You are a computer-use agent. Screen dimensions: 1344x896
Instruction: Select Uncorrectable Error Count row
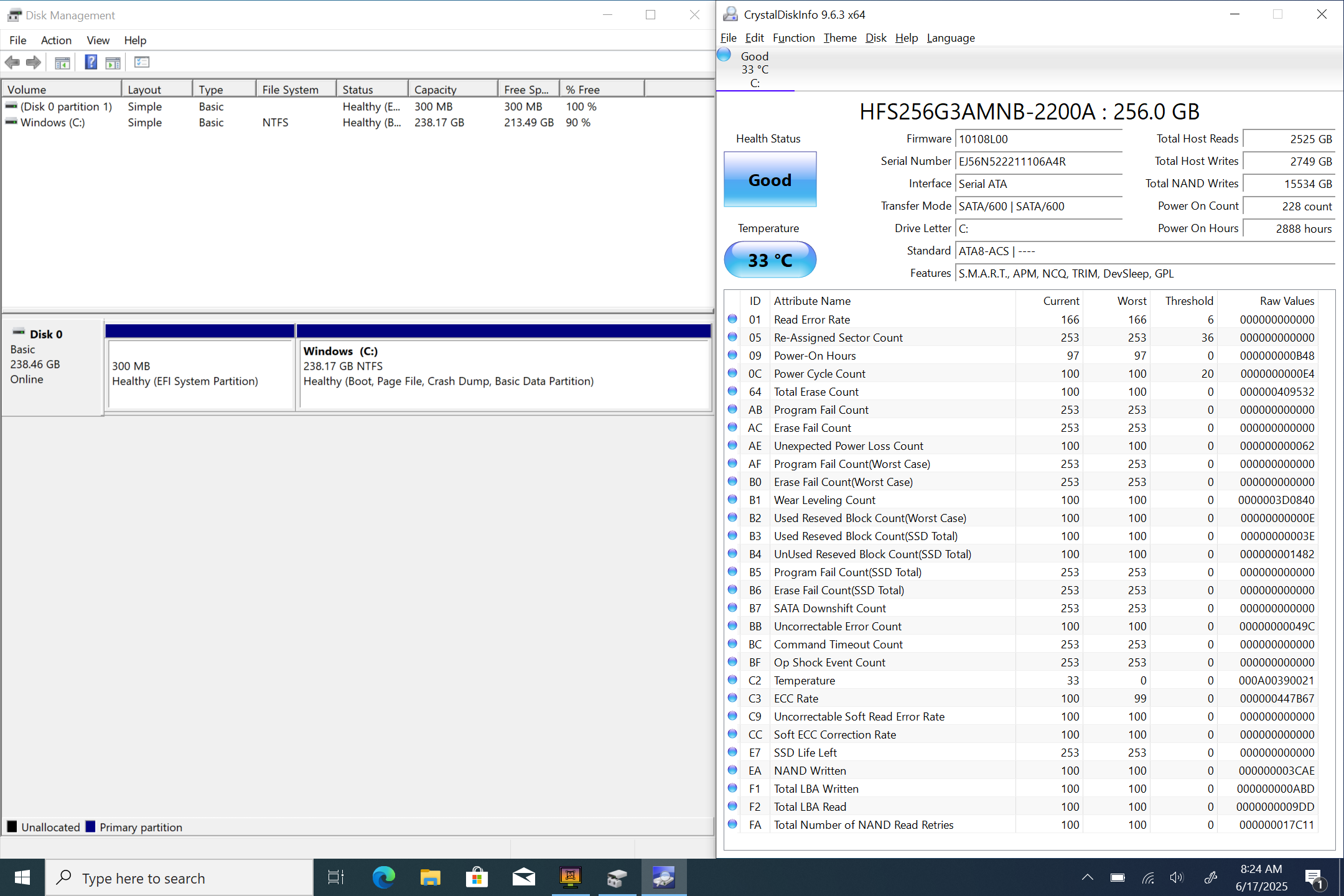1020,626
